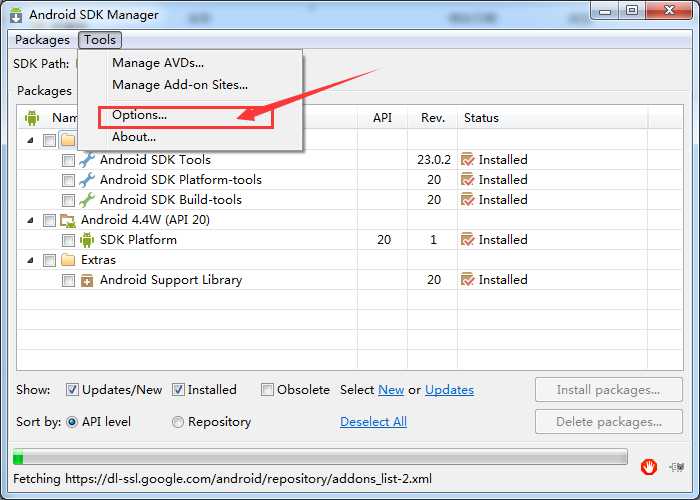Click the Updates link
The height and width of the screenshot is (500, 700).
[x=450, y=390]
